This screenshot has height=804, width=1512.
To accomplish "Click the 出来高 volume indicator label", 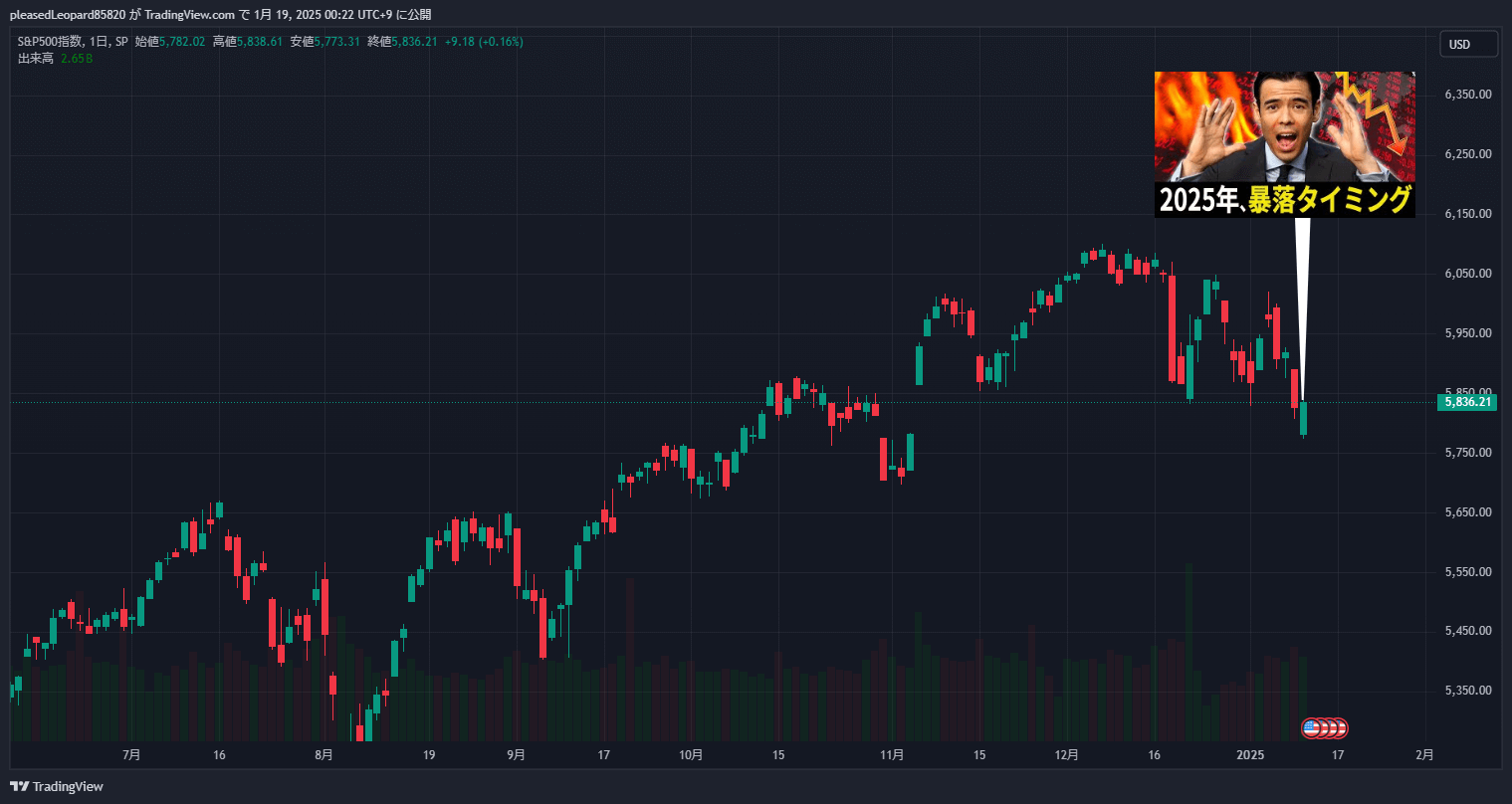I will click(x=36, y=59).
